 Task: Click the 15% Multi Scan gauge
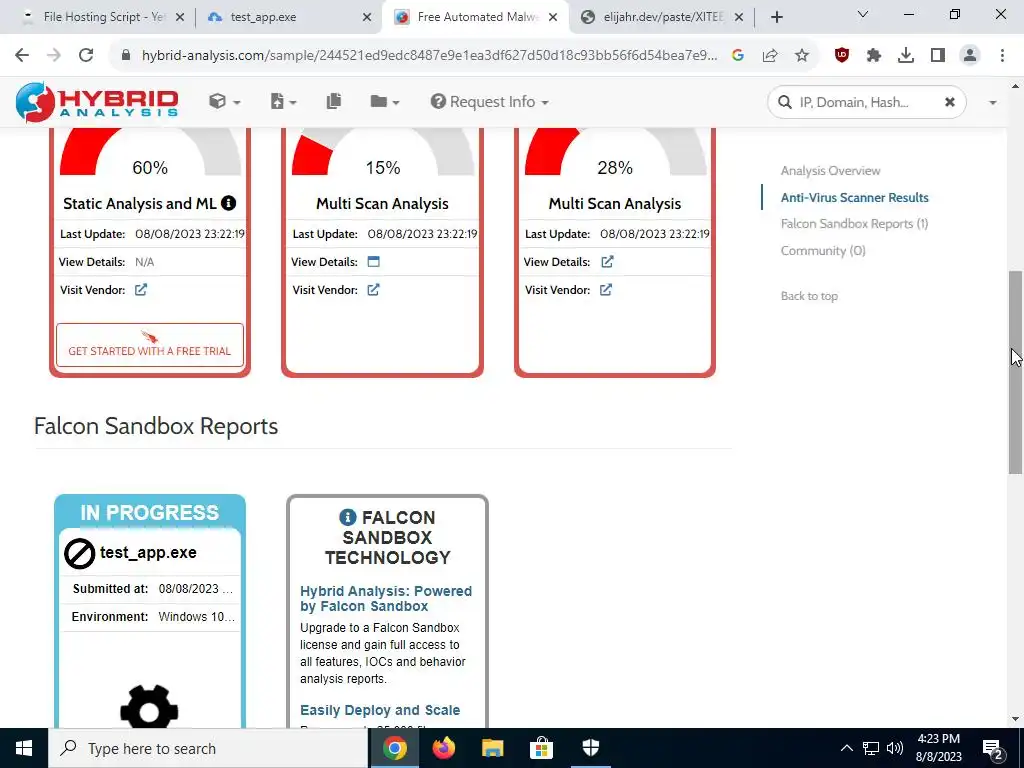pos(383,152)
